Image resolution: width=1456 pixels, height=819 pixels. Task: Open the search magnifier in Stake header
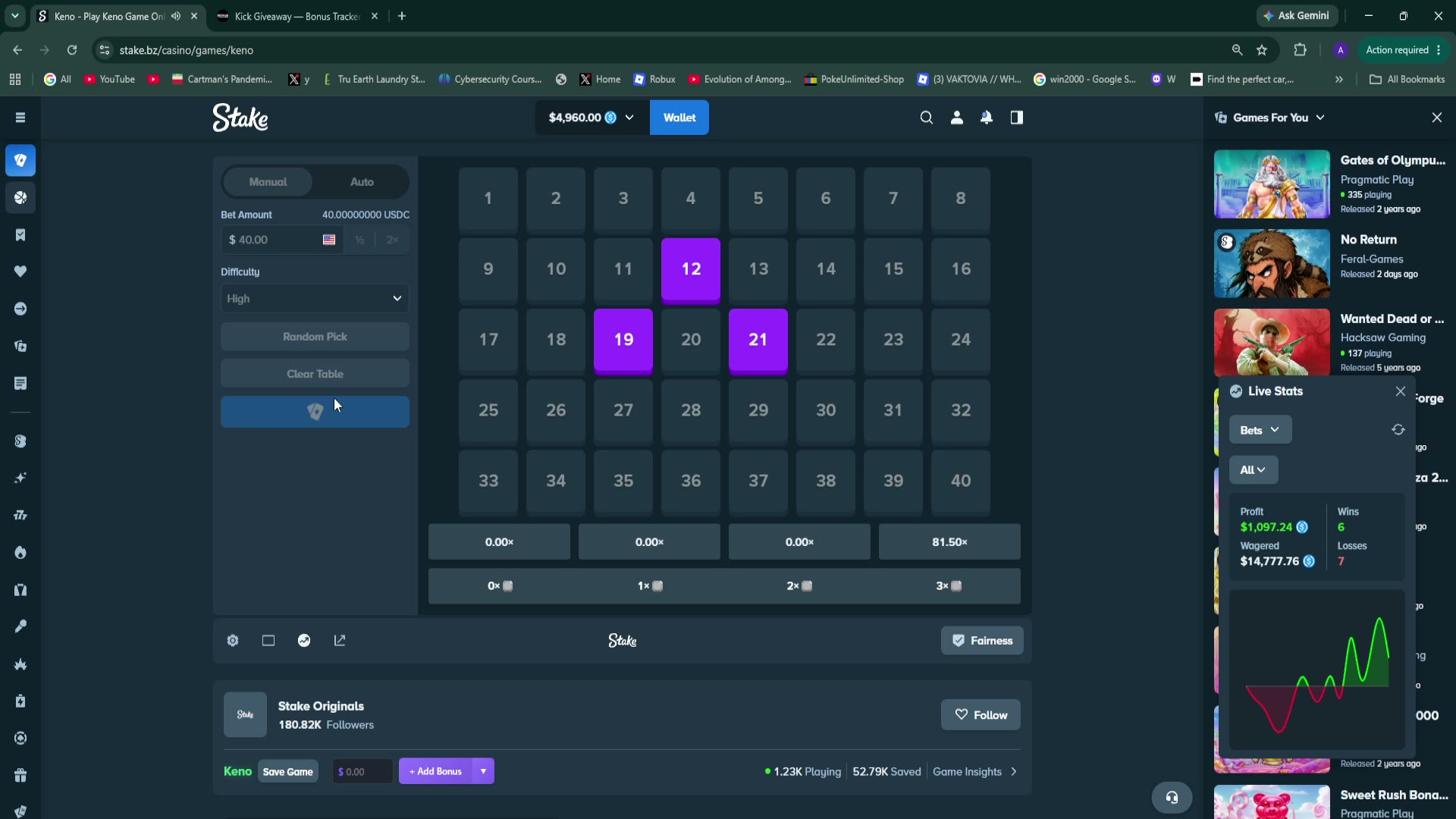[926, 118]
